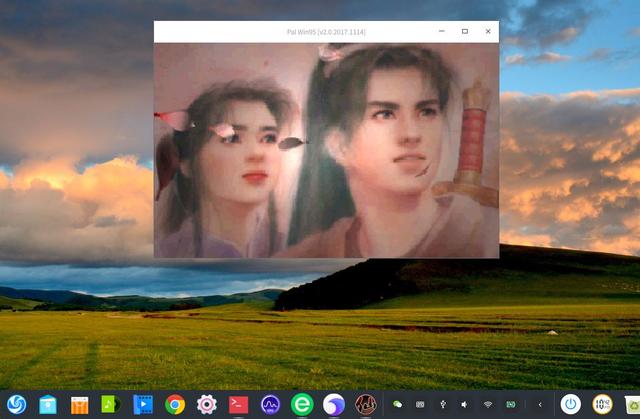Open the system monitor icon in the dock

click(x=270, y=404)
